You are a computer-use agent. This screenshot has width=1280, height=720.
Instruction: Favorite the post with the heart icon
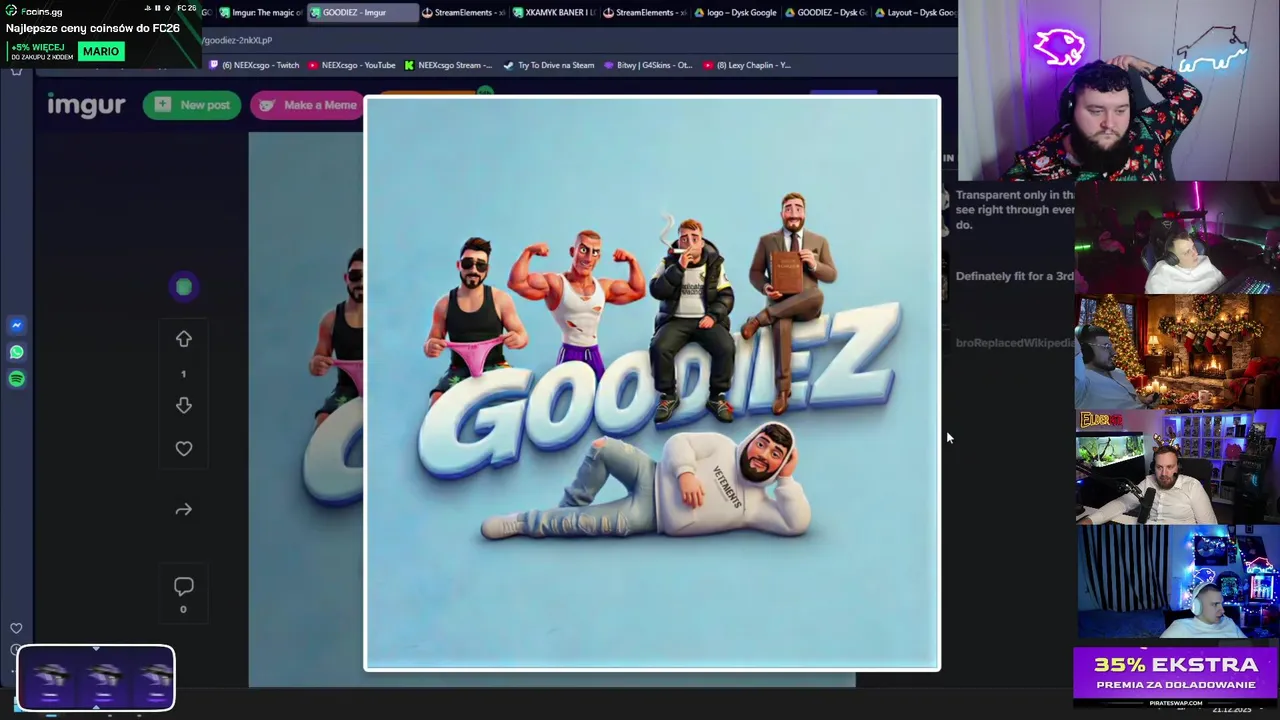pyautogui.click(x=184, y=449)
